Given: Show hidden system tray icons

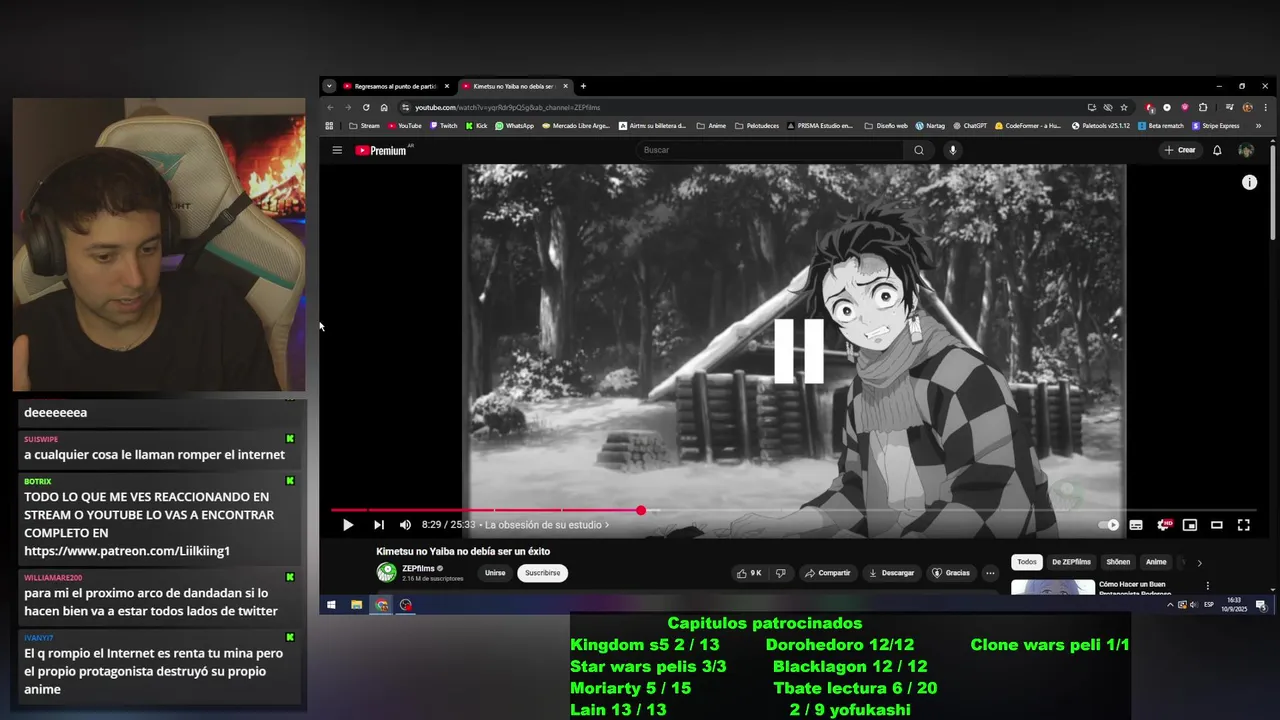Looking at the screenshot, I should point(1170,605).
